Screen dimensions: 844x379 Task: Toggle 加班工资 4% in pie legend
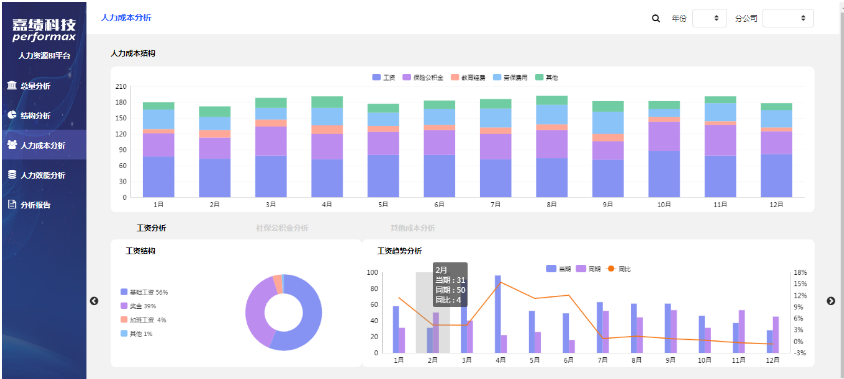(144, 320)
